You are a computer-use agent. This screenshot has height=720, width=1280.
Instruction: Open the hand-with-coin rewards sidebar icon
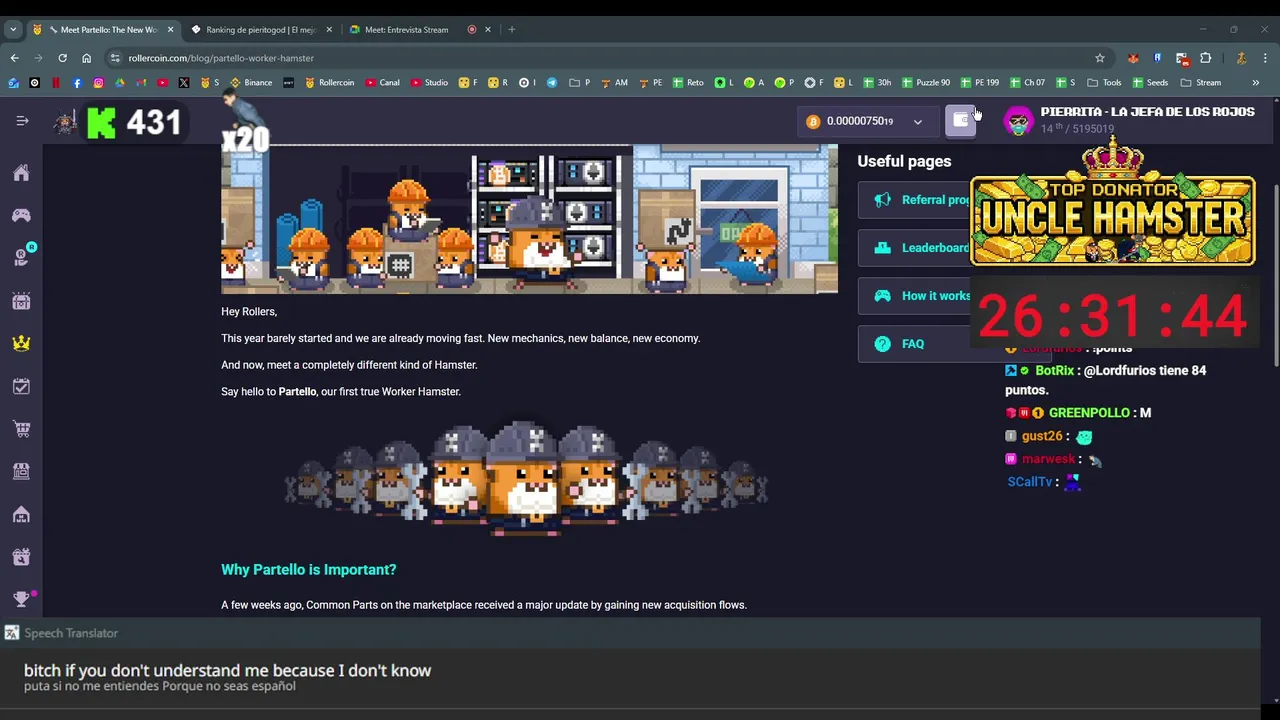(21, 257)
